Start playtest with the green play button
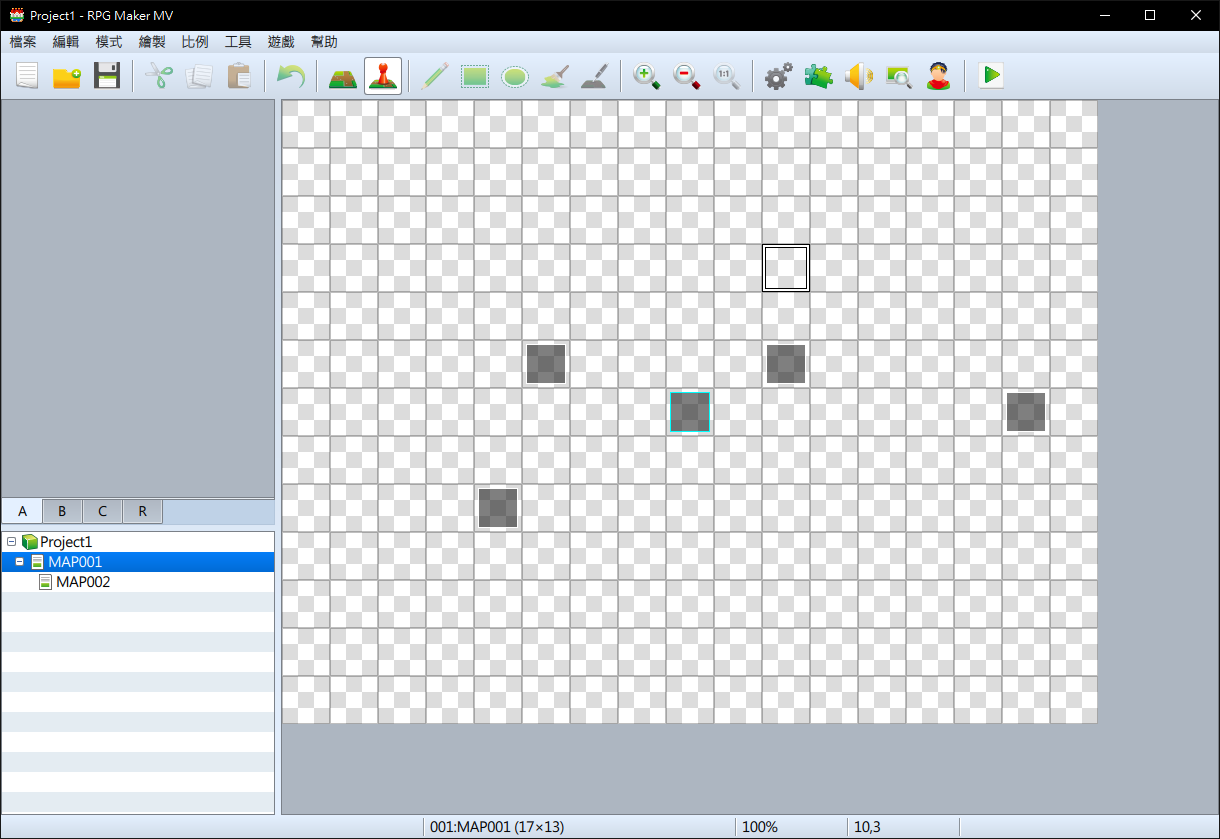The width and height of the screenshot is (1220, 839). [991, 76]
